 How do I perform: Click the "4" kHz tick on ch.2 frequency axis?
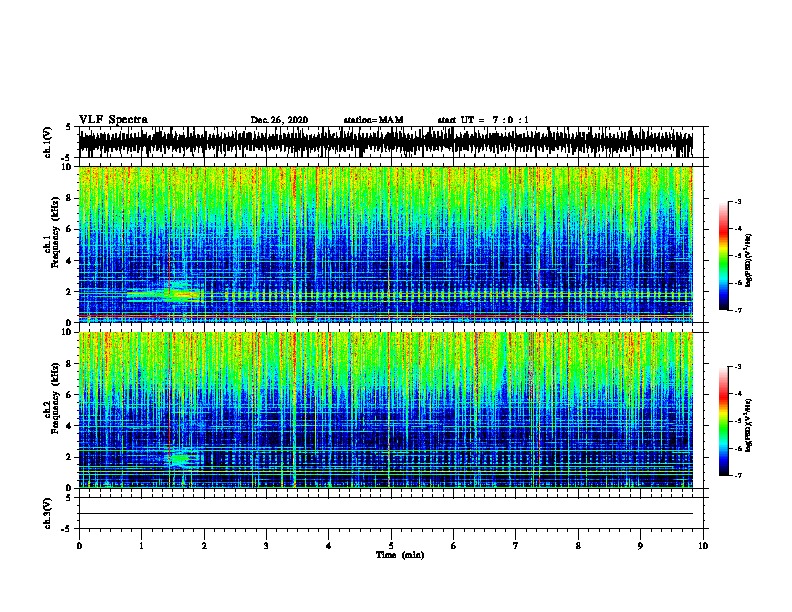click(x=69, y=426)
